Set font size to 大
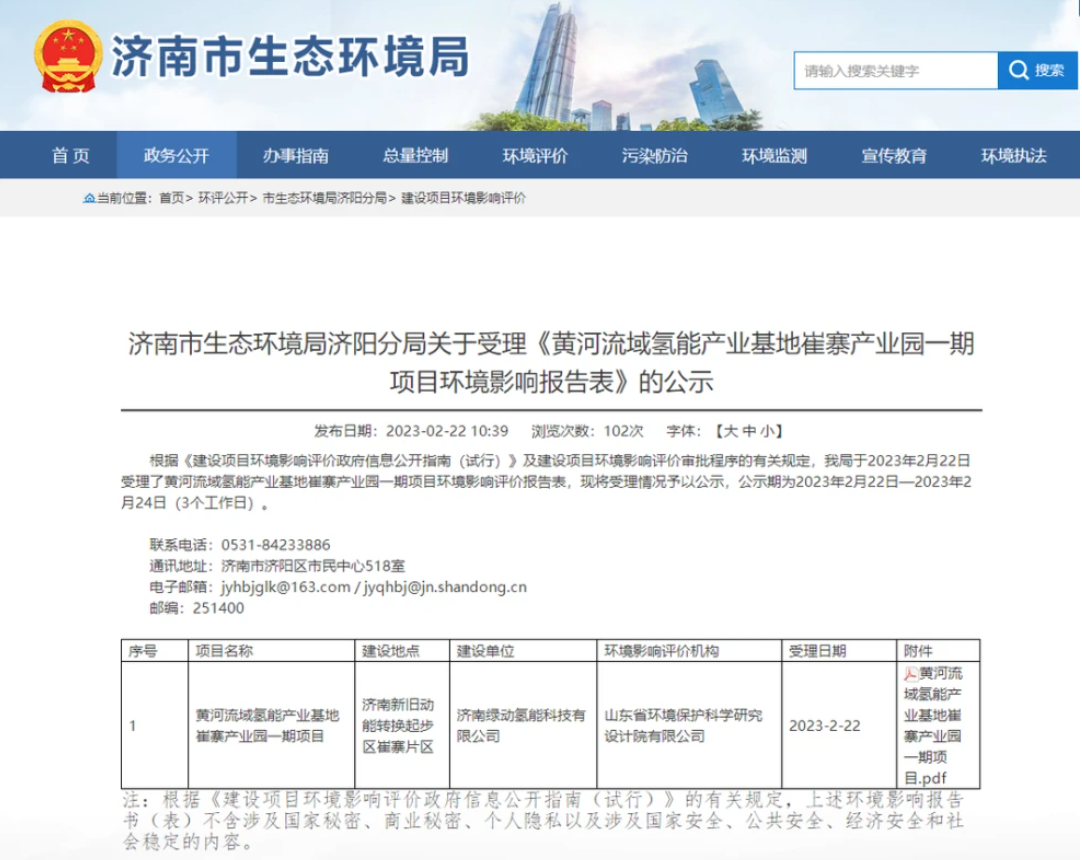Image resolution: width=1082 pixels, height=860 pixels. coord(730,431)
